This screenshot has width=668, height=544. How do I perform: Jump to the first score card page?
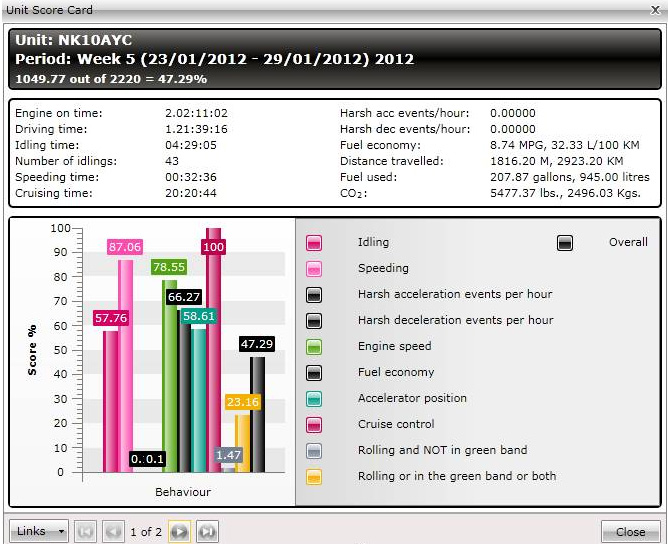(x=86, y=532)
